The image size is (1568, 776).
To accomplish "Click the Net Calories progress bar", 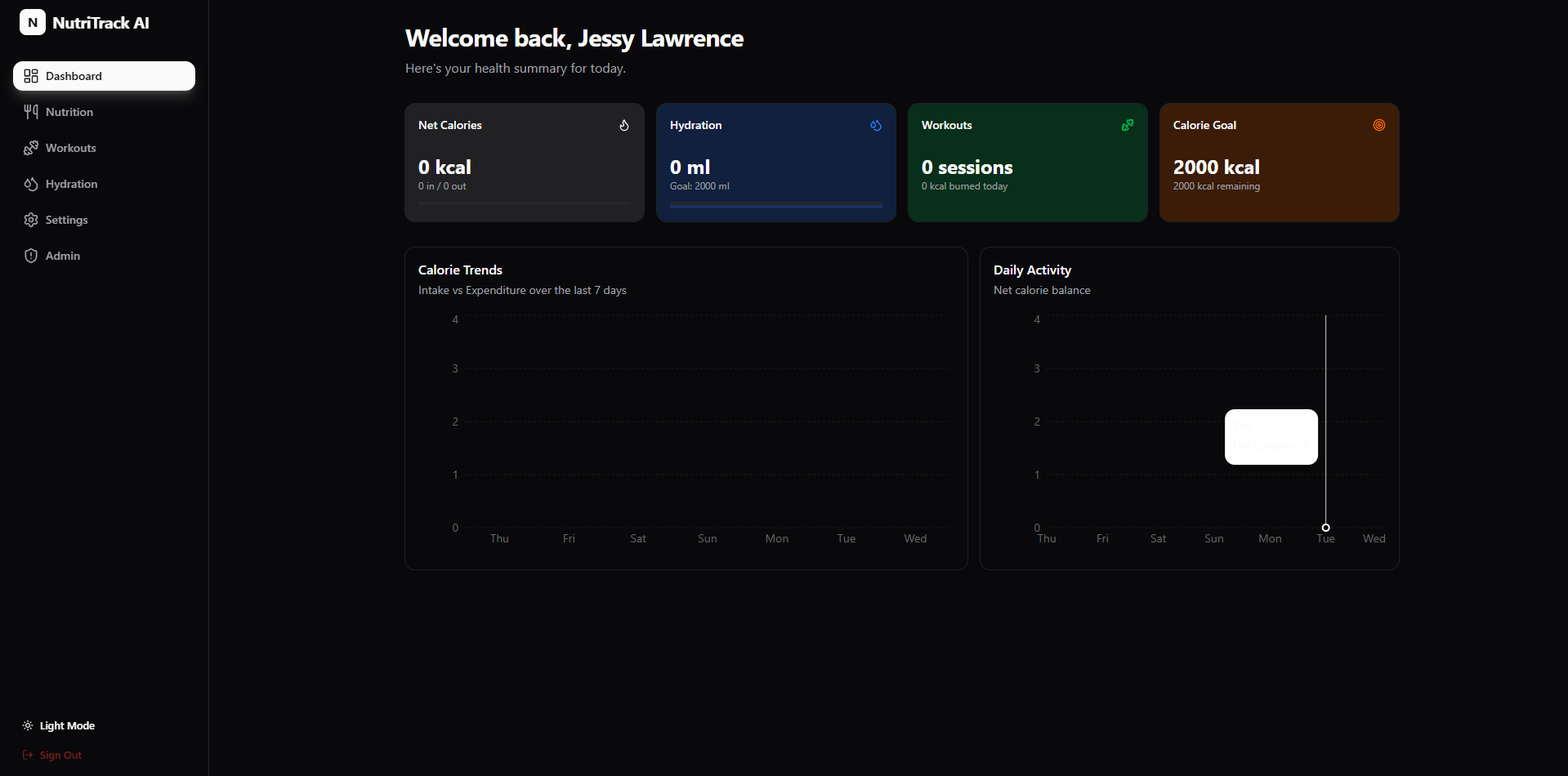I will (525, 203).
